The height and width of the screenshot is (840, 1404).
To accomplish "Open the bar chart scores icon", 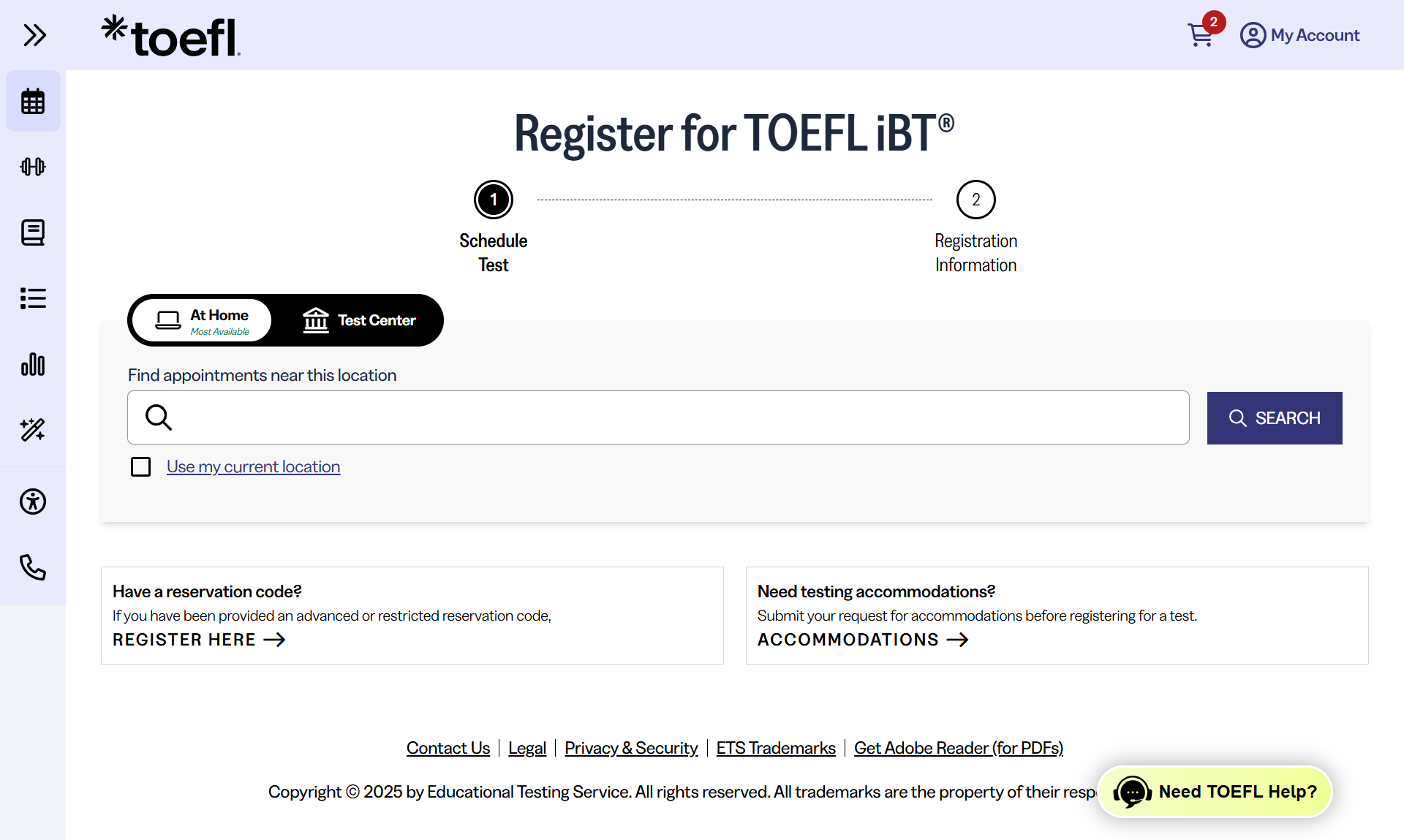I will coord(33,364).
